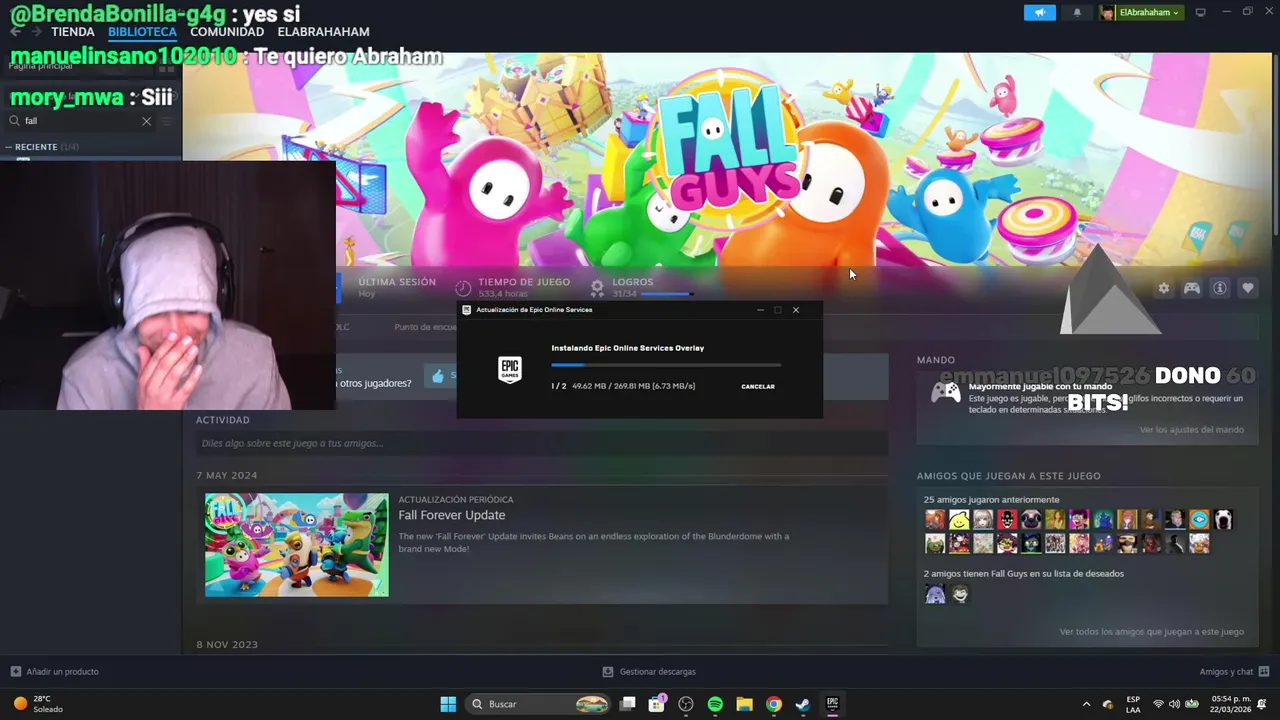Open the COMUNIDAD tab
The image size is (1280, 720).
coord(227,32)
